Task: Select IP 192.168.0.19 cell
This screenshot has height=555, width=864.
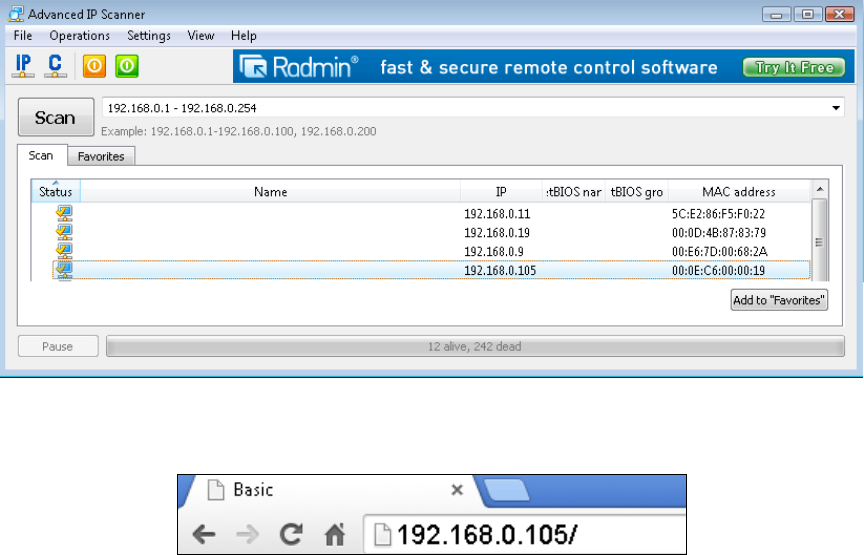Action: pos(497,233)
